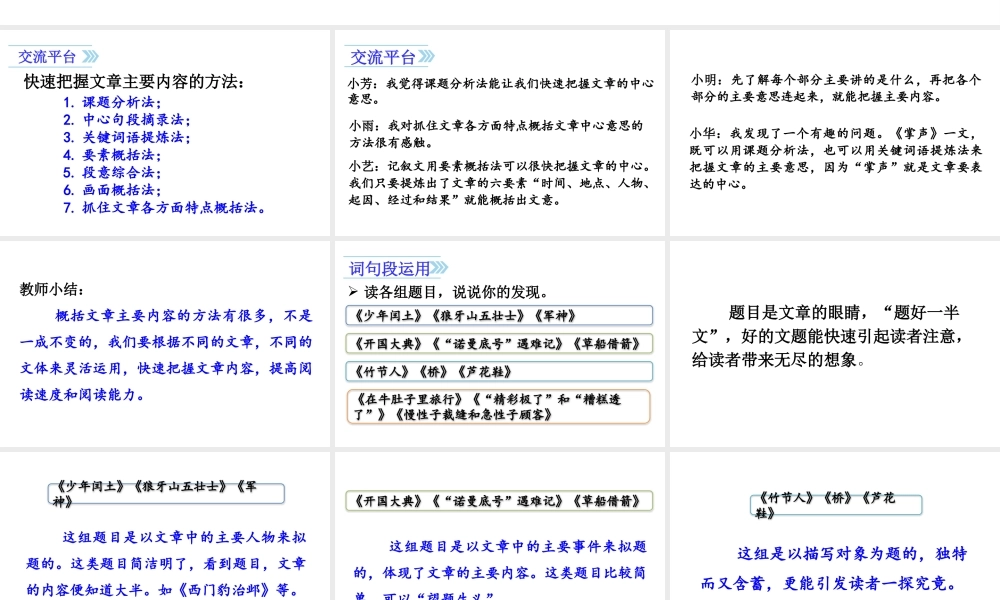Click 小艺's comment about 要素概括法
The height and width of the screenshot is (600, 1000).
[x=501, y=183]
